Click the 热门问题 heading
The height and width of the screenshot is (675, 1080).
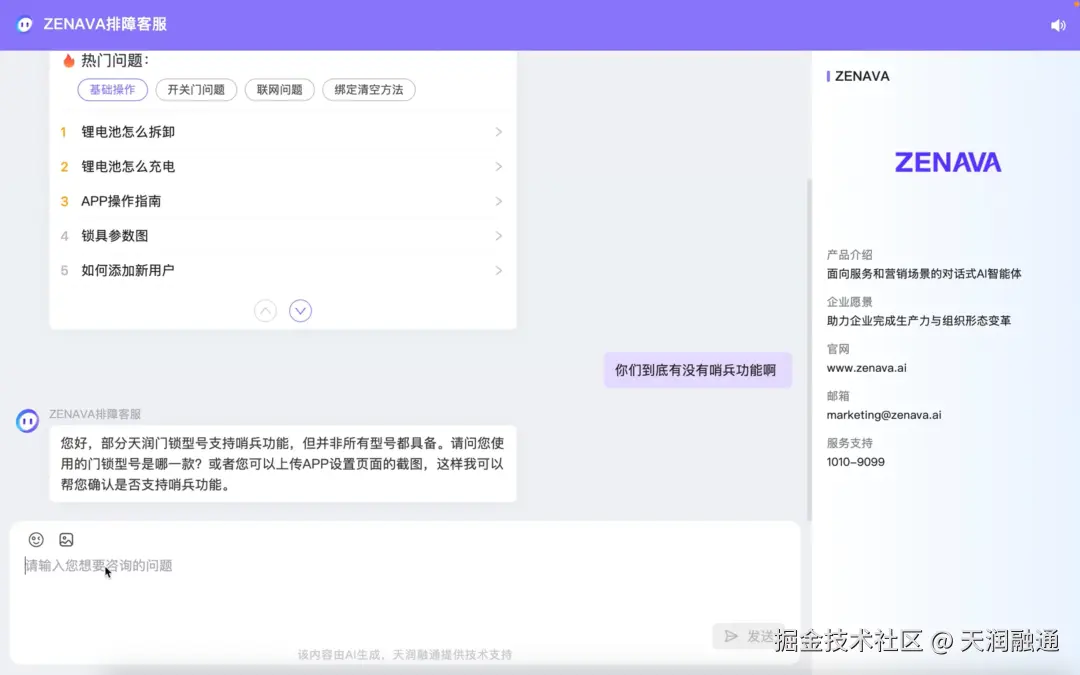coord(114,61)
